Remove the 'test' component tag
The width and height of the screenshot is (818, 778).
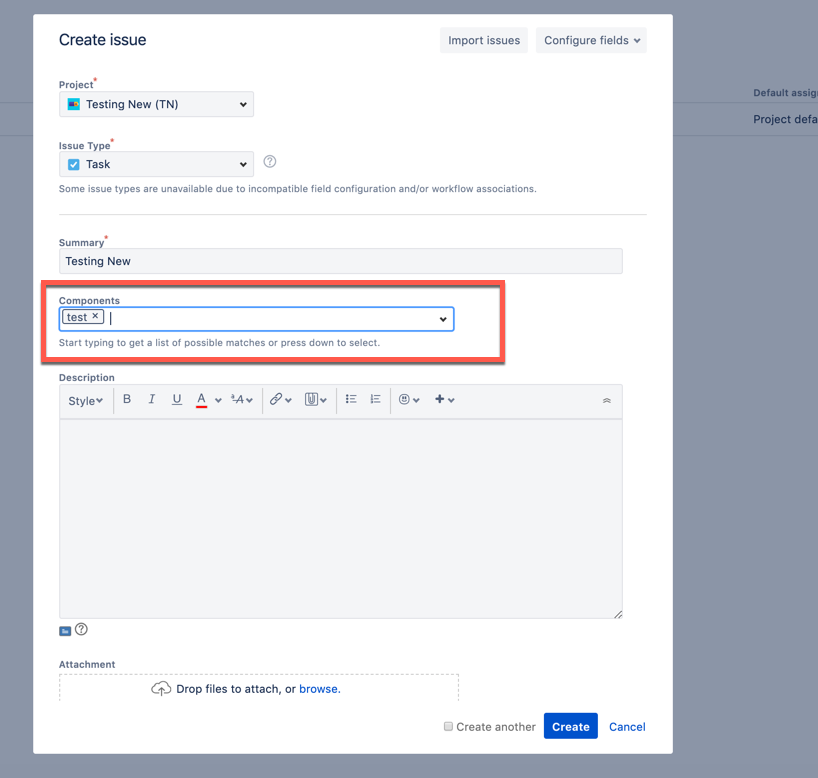pos(95,316)
